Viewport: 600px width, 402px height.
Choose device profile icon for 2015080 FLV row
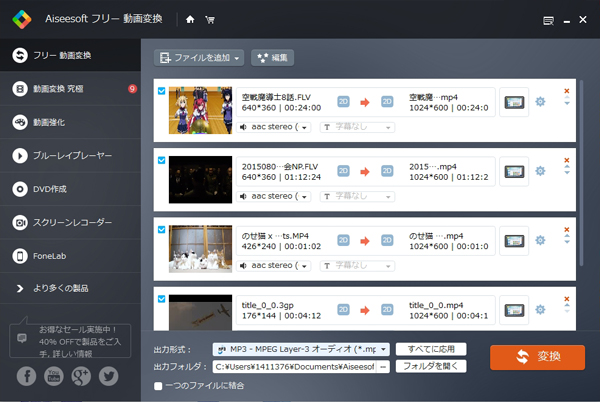click(x=514, y=171)
